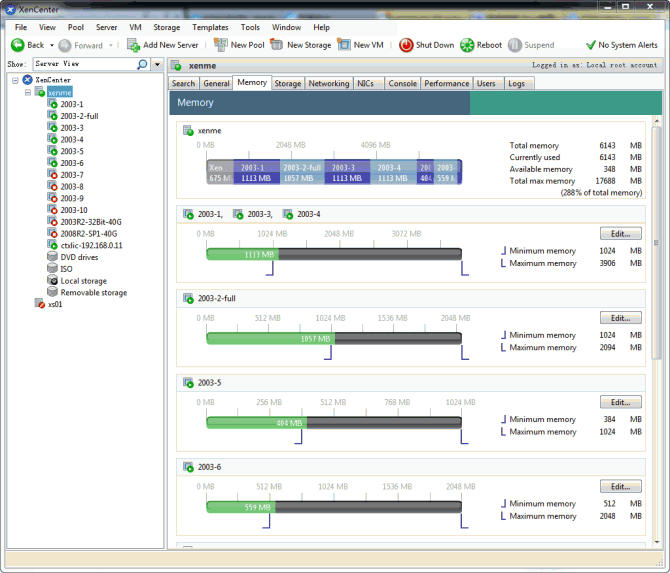The width and height of the screenshot is (670, 573).
Task: Click the green Reboot icon
Action: [x=467, y=45]
